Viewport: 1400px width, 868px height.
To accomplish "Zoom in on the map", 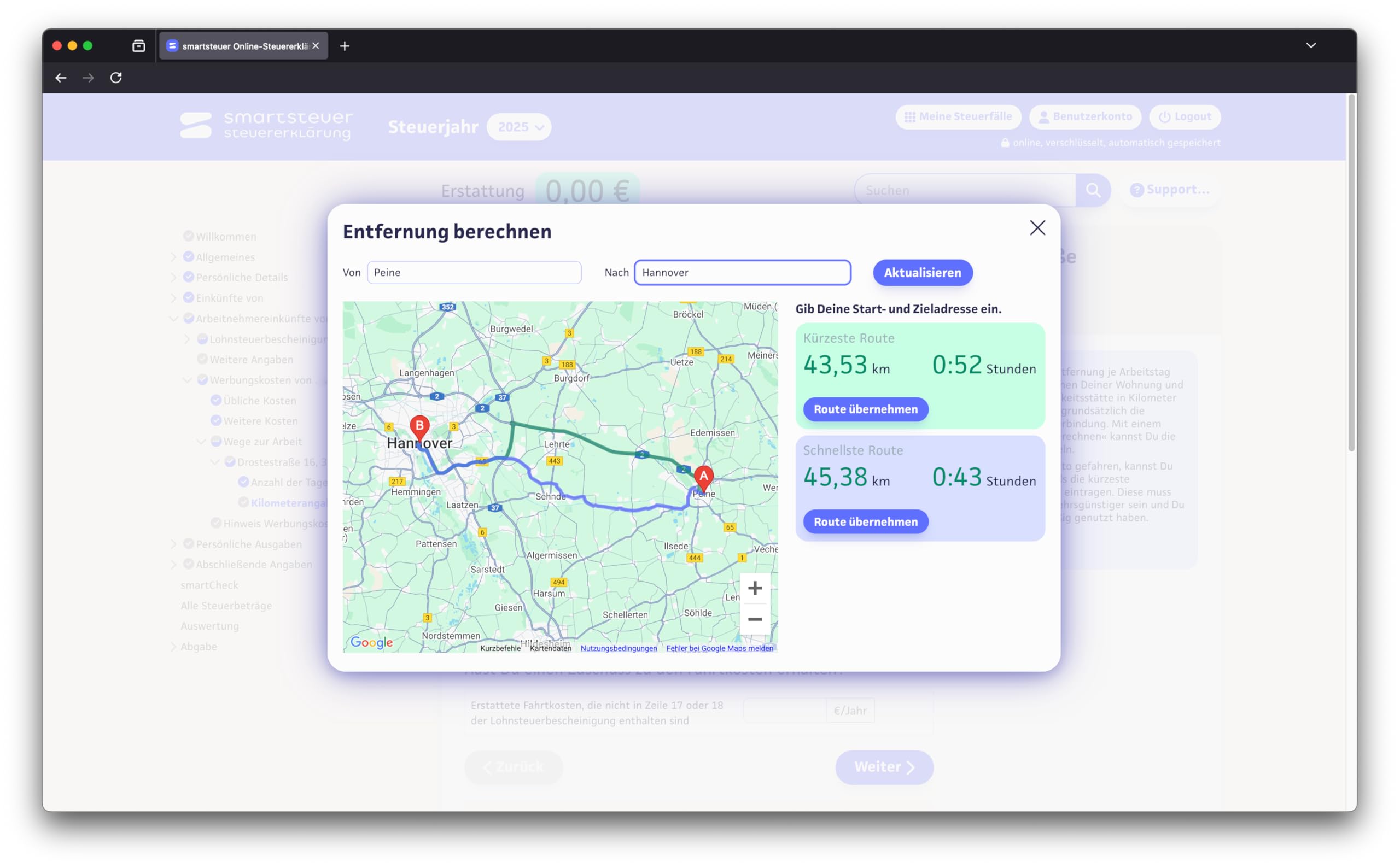I will [755, 588].
